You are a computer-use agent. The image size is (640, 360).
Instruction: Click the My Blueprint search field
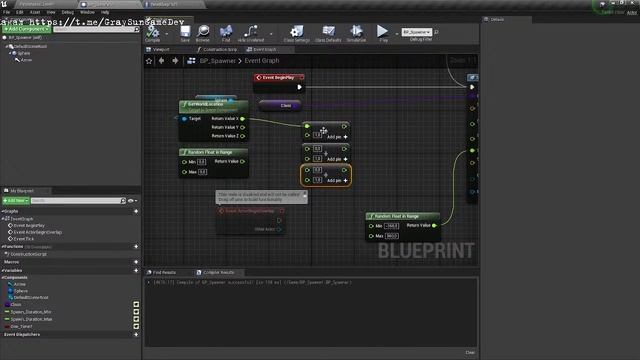point(78,201)
